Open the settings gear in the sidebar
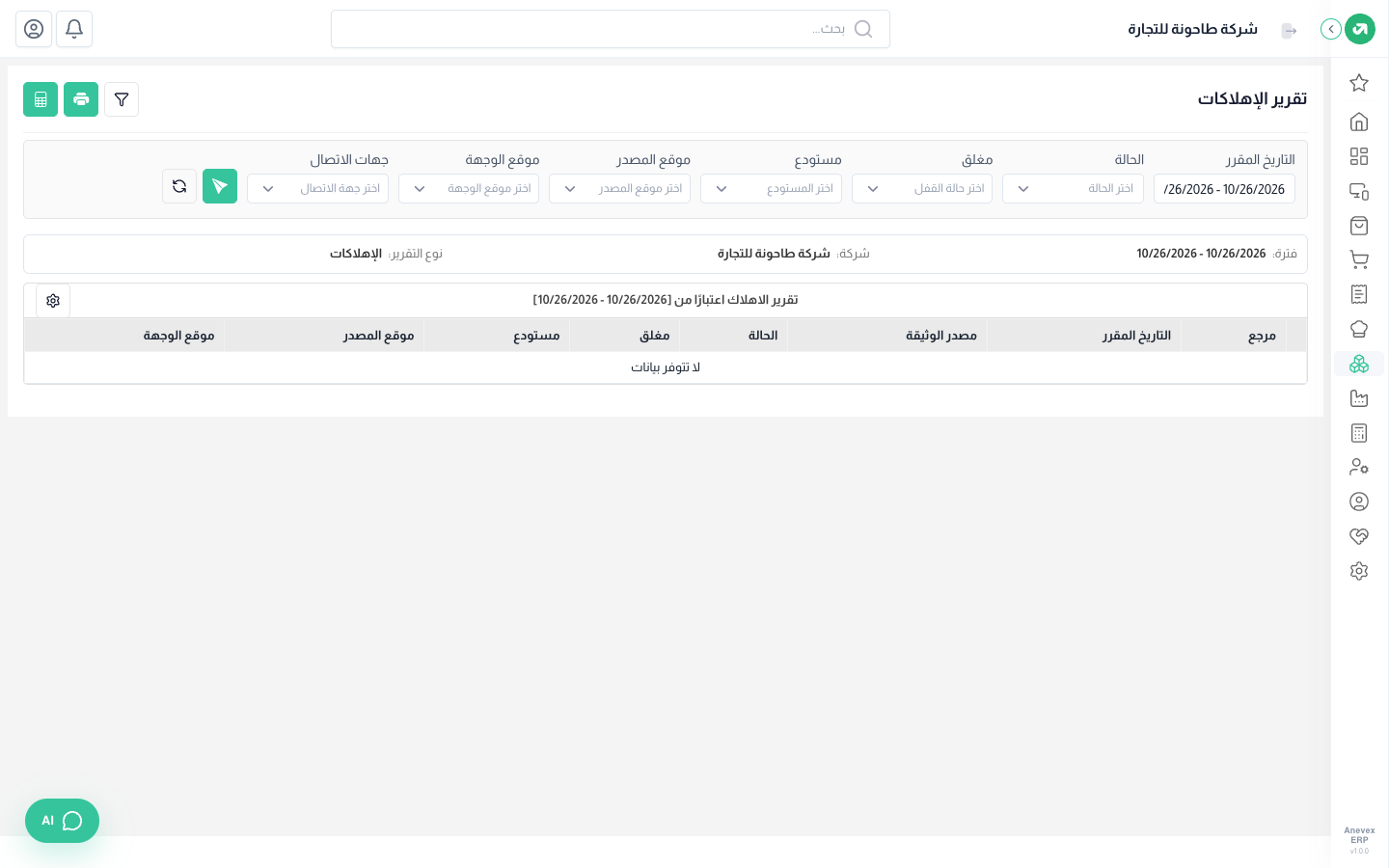 coord(1359,571)
